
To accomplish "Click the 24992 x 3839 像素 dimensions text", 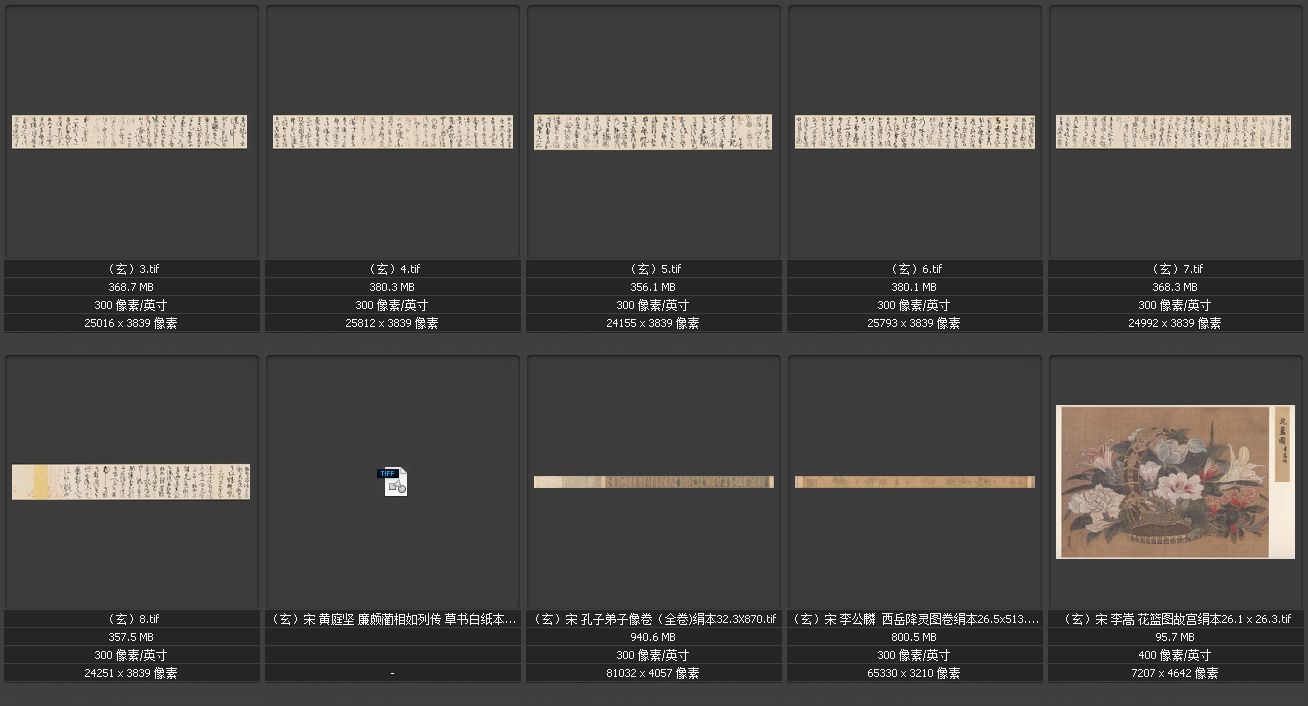I will point(1175,323).
